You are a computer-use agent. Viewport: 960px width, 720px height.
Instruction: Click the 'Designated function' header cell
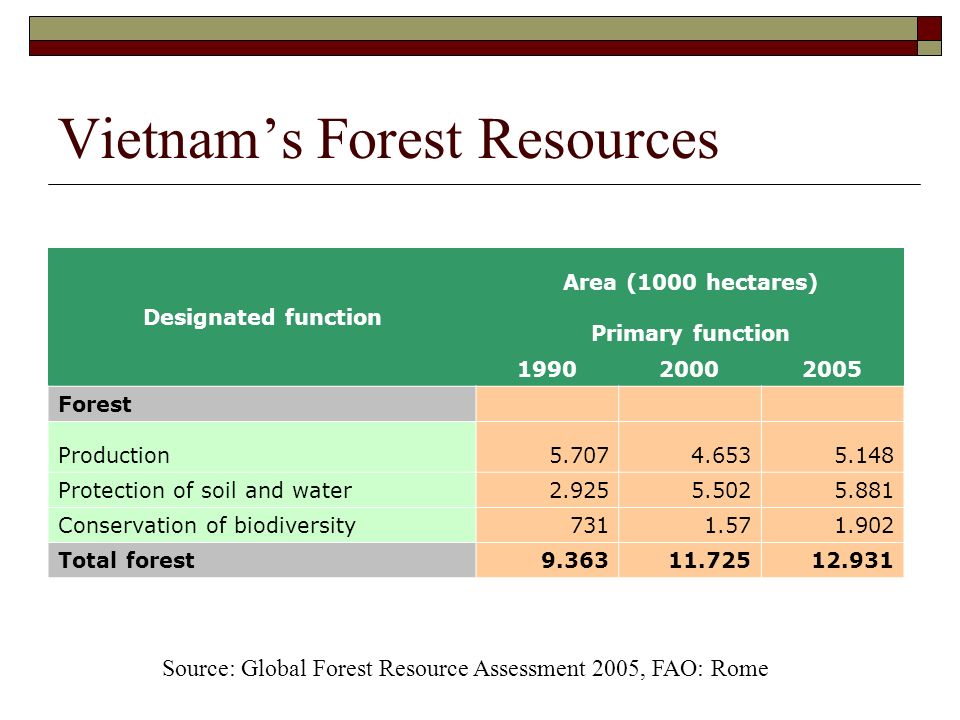262,317
